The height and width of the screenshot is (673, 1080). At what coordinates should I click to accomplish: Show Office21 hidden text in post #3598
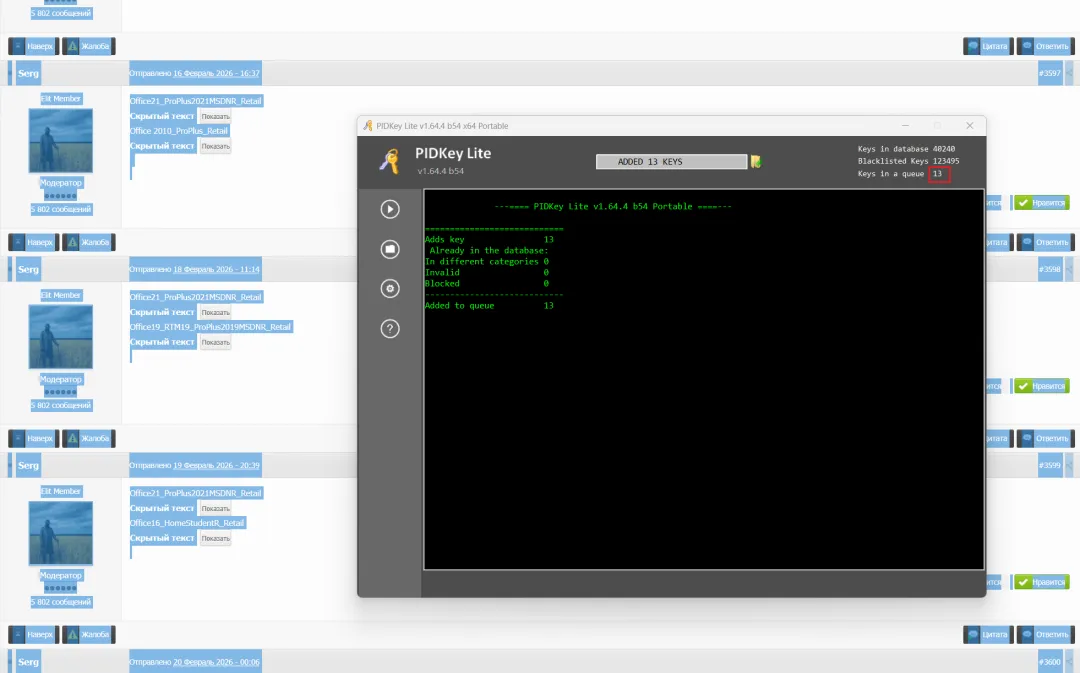[x=216, y=313]
